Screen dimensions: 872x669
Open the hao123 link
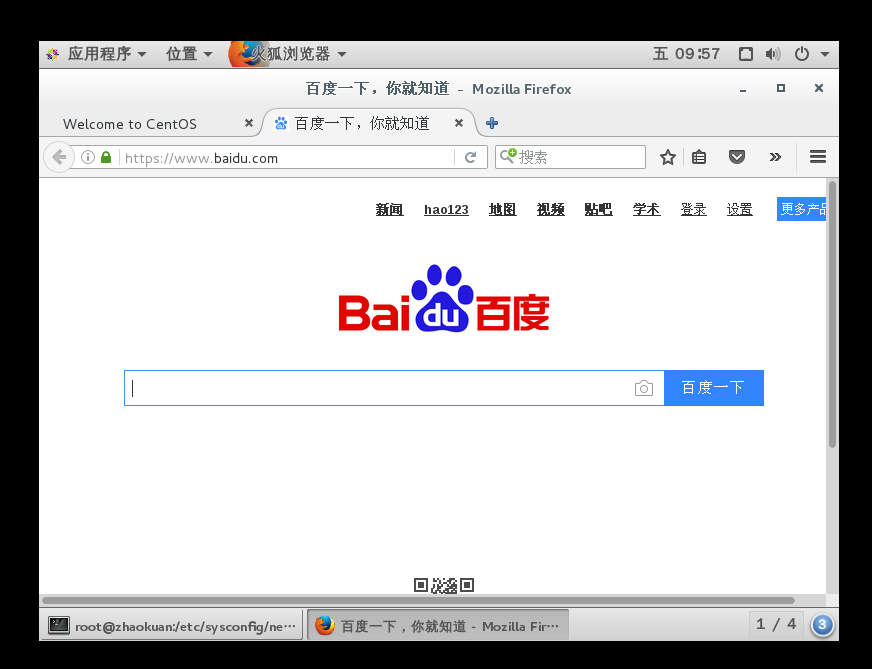[446, 209]
